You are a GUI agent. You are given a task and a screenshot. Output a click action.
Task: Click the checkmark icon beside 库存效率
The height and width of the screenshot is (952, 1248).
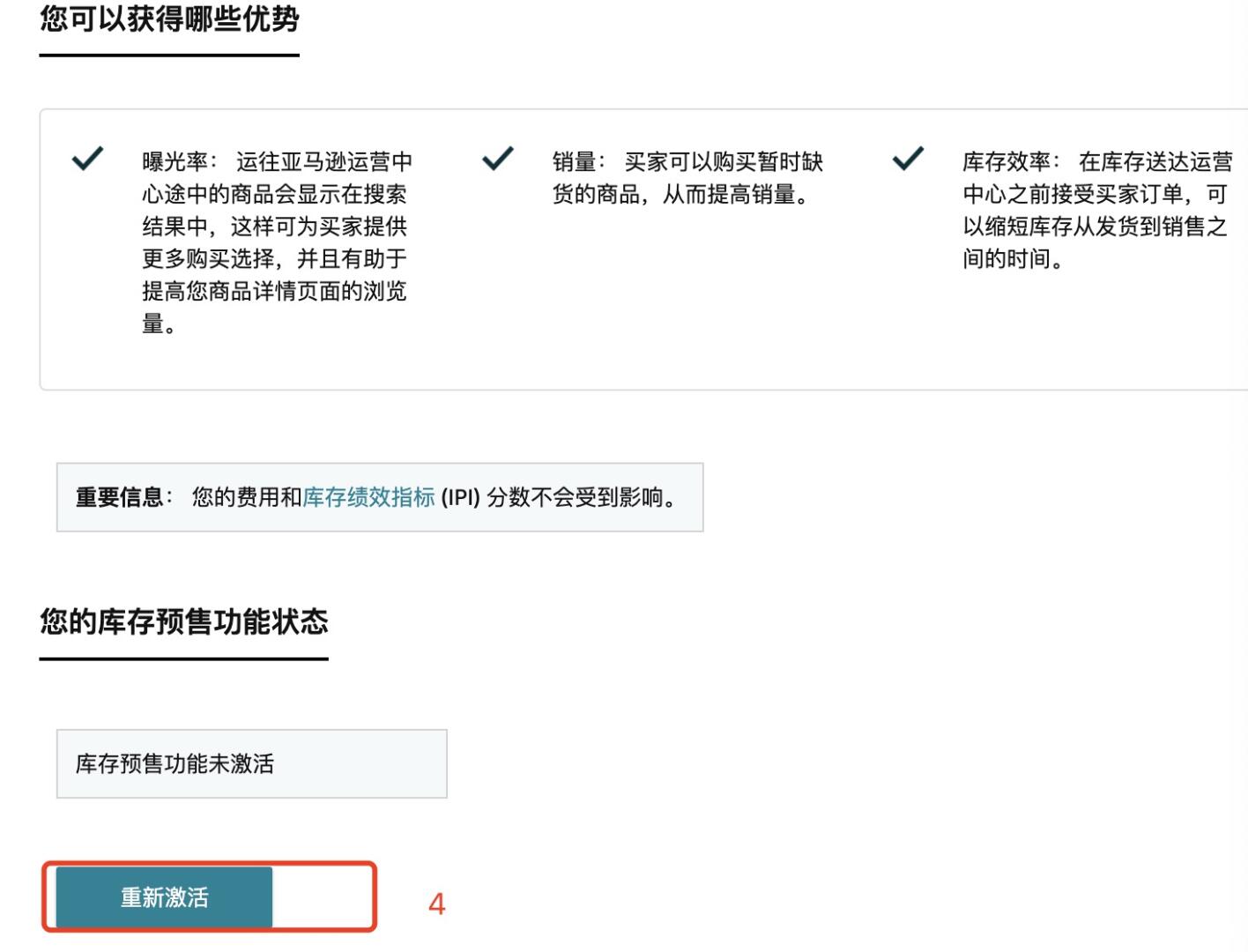(x=908, y=159)
